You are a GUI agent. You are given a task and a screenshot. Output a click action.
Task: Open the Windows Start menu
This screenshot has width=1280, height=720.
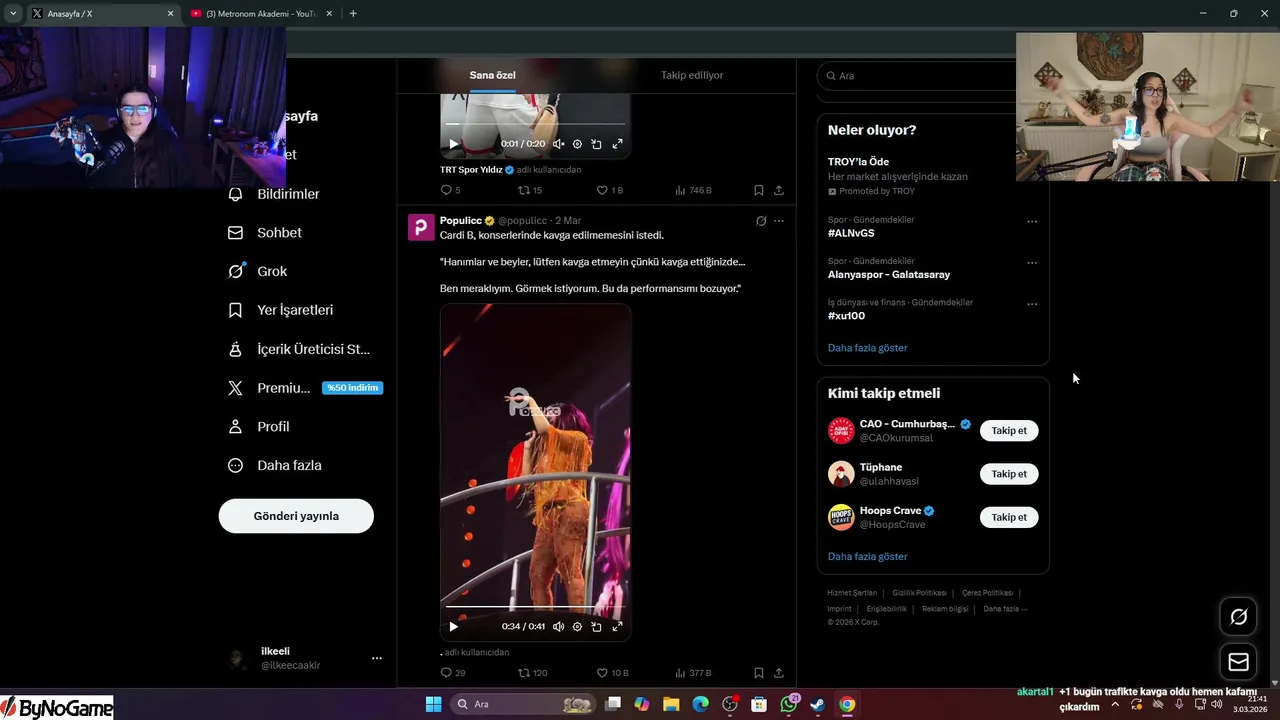click(433, 704)
